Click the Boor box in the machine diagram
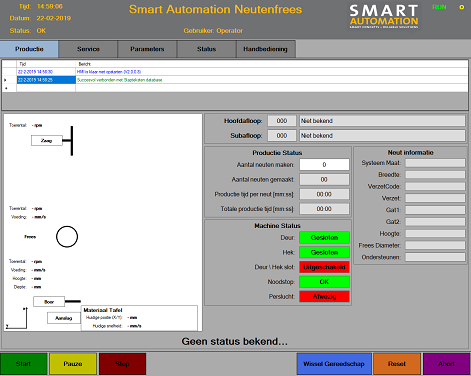The width and height of the screenshot is (471, 376). click(49, 302)
